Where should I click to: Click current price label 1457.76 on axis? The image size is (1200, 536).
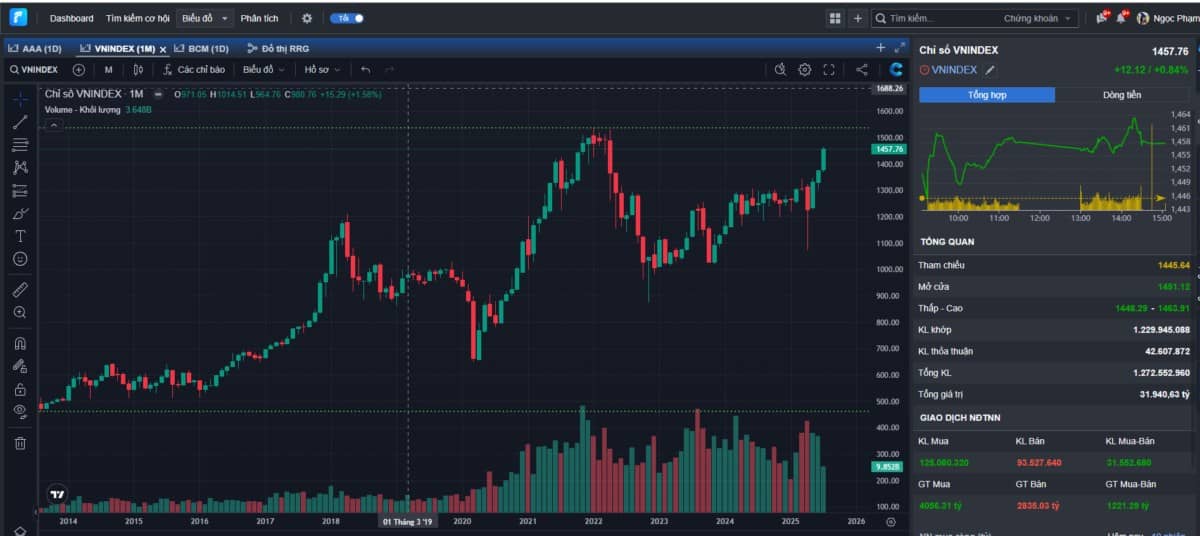click(x=888, y=148)
